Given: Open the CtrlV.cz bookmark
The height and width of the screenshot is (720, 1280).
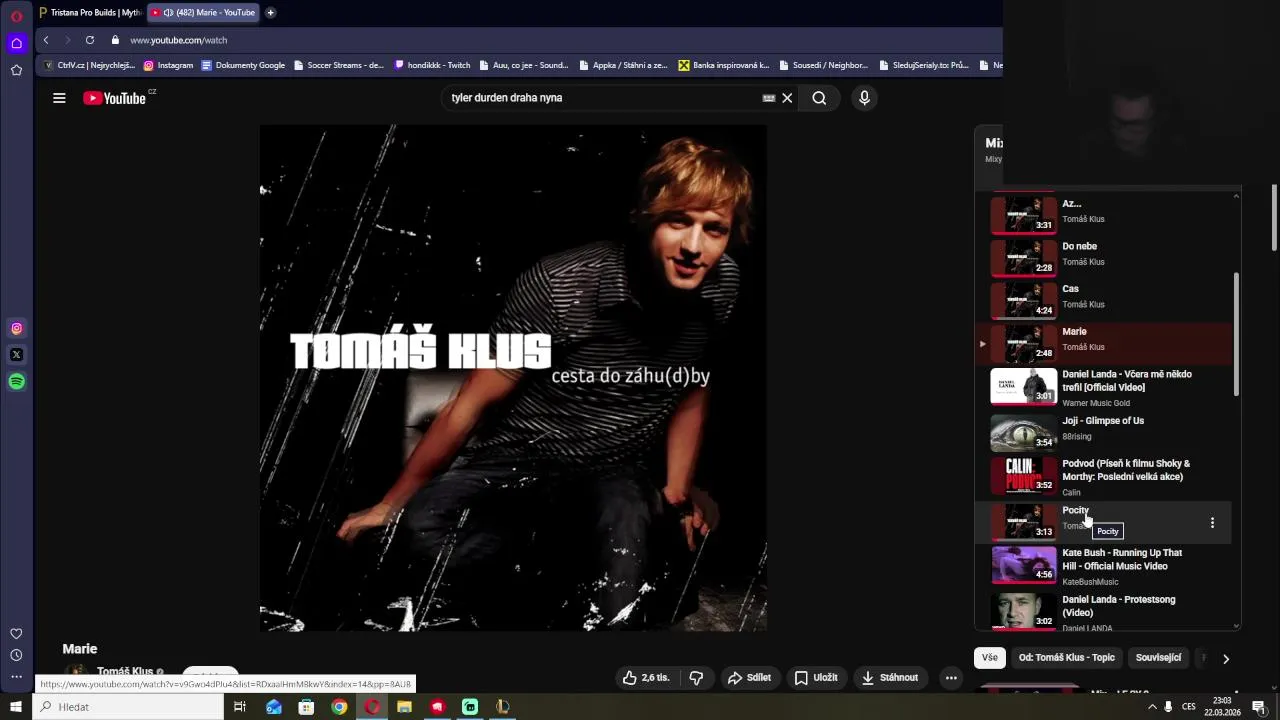Looking at the screenshot, I should [89, 65].
